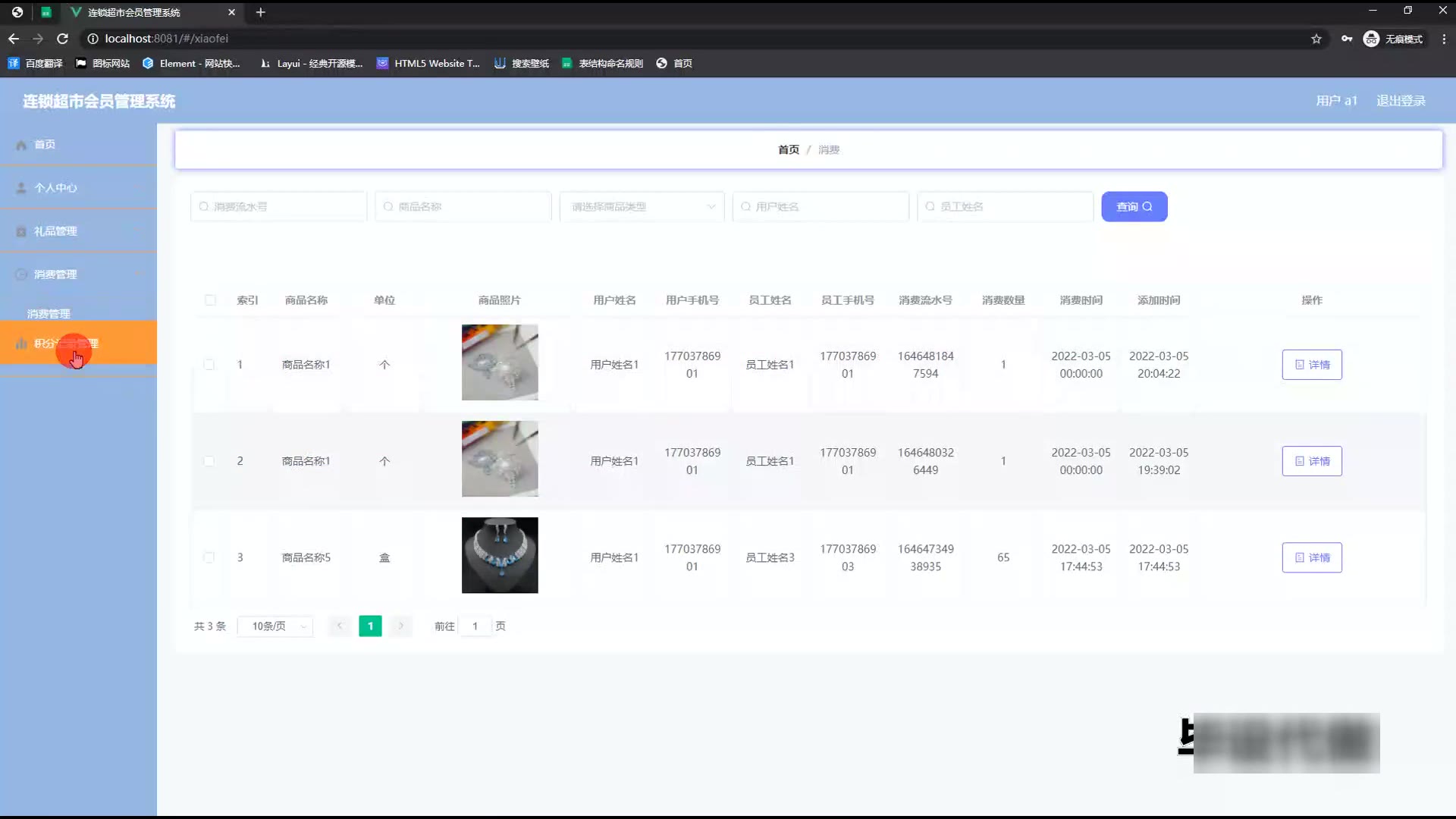This screenshot has height=819, width=1456.
Task: Reload the page with the browser refresh icon
Action: point(63,39)
